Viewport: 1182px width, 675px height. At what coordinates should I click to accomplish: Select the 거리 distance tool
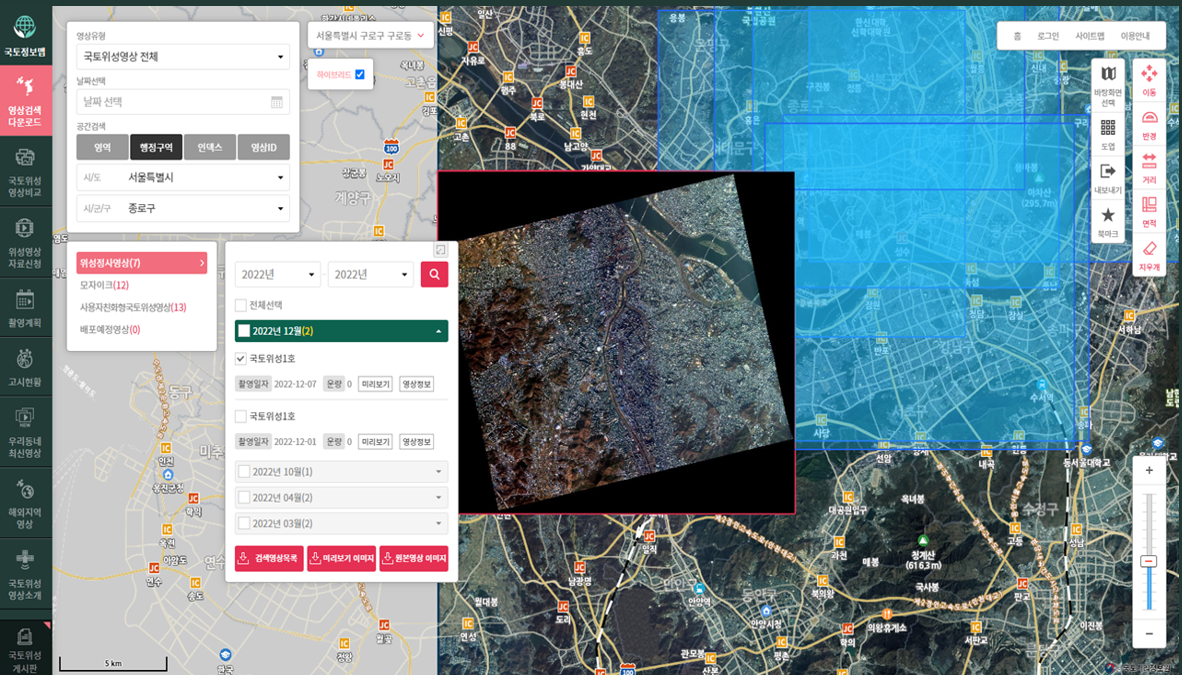click(x=1149, y=168)
